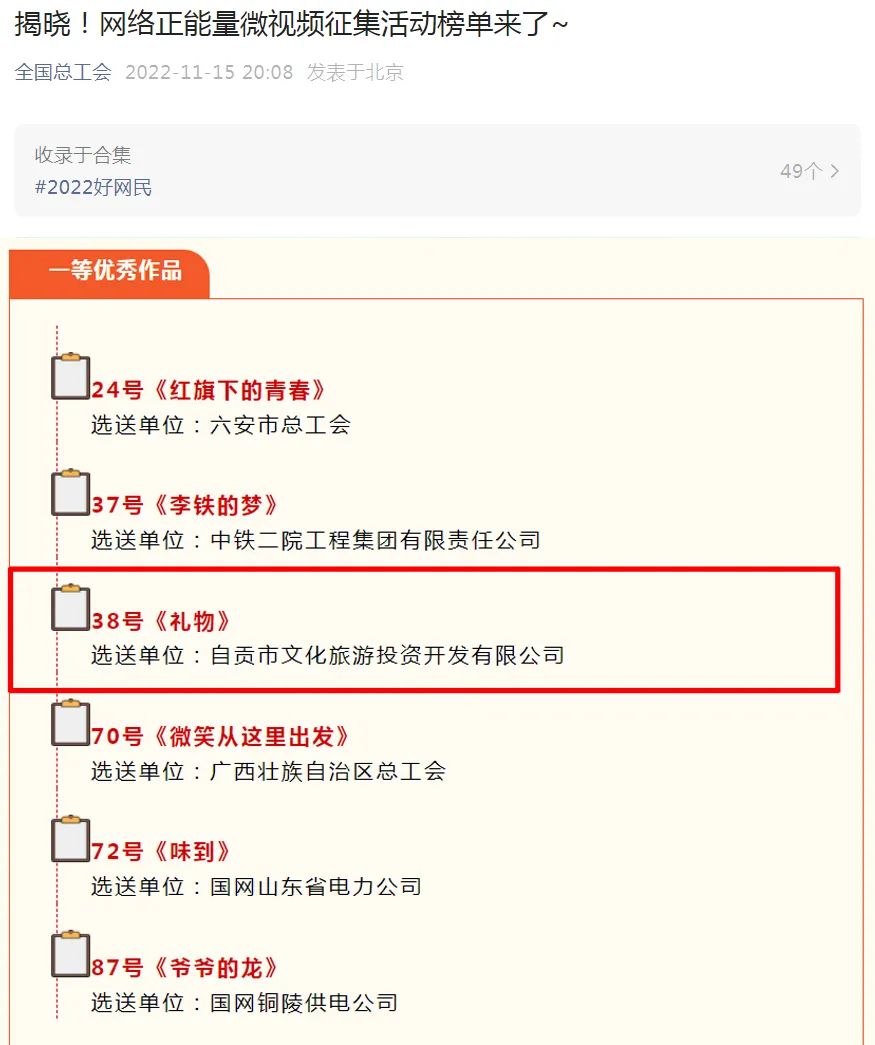Click the publish date 2022-11-15 20:08
875x1045 pixels.
pos(209,72)
